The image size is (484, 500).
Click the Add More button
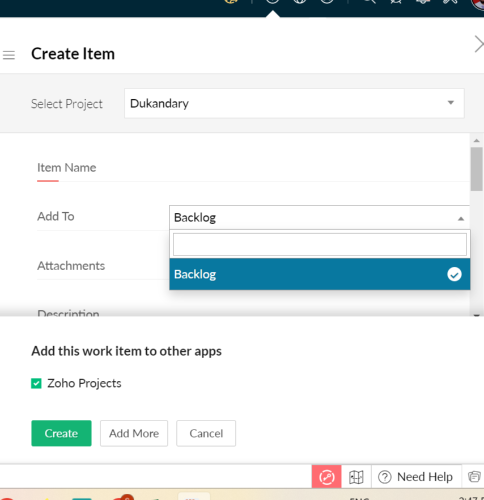134,433
